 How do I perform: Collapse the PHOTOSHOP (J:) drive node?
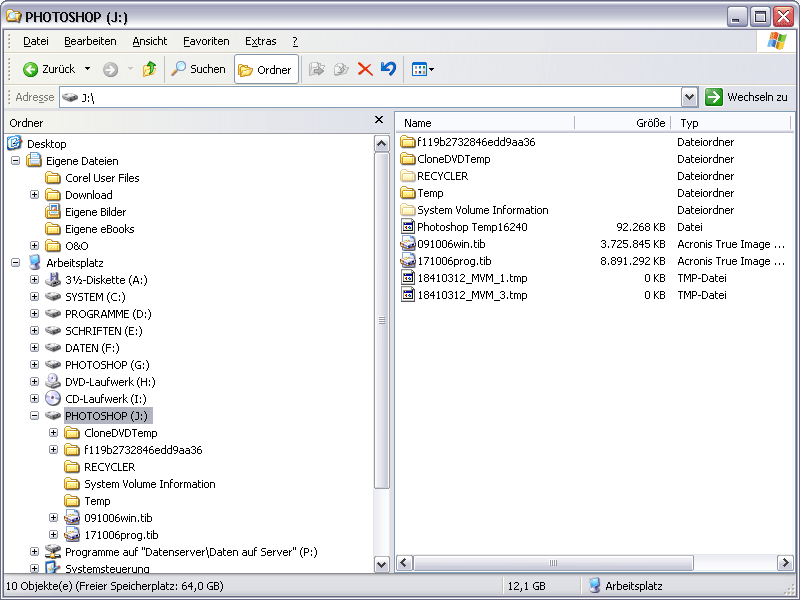point(34,416)
